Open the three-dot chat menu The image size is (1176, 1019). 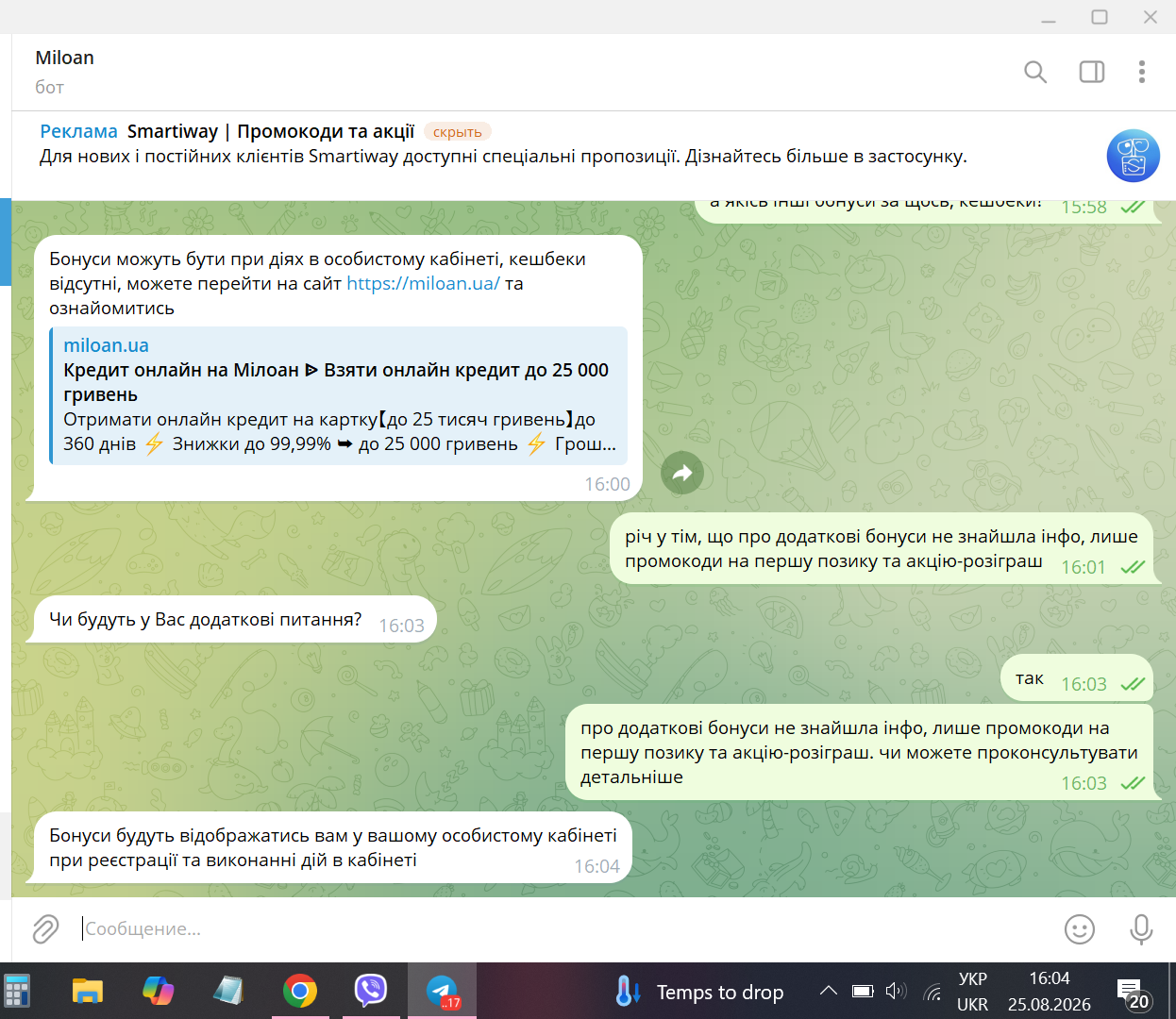click(1142, 72)
